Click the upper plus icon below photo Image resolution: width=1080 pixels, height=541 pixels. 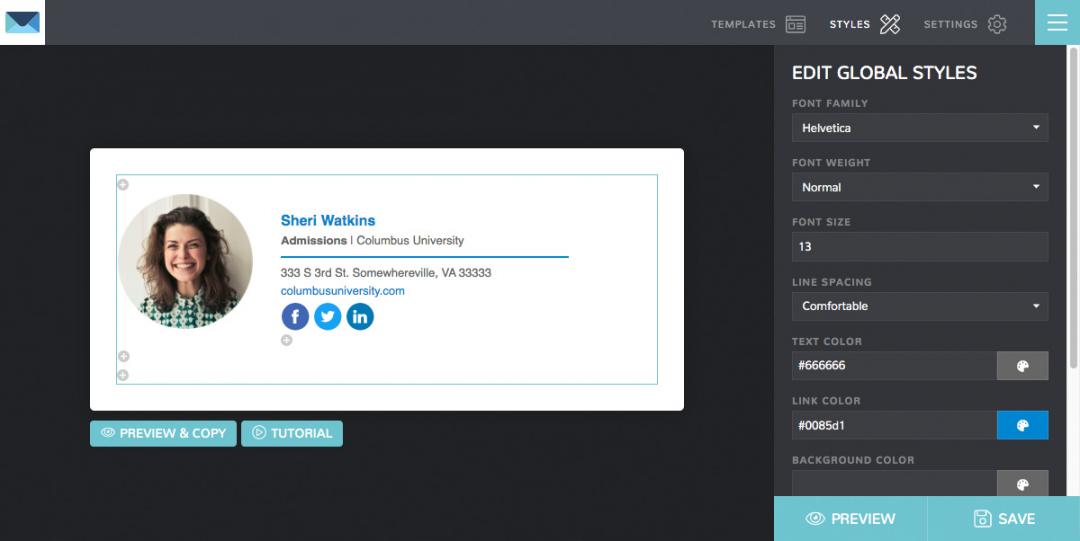point(124,356)
